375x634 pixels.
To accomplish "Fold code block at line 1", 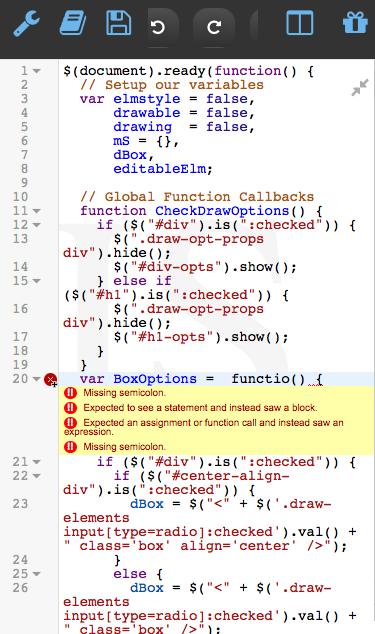I will [36, 71].
